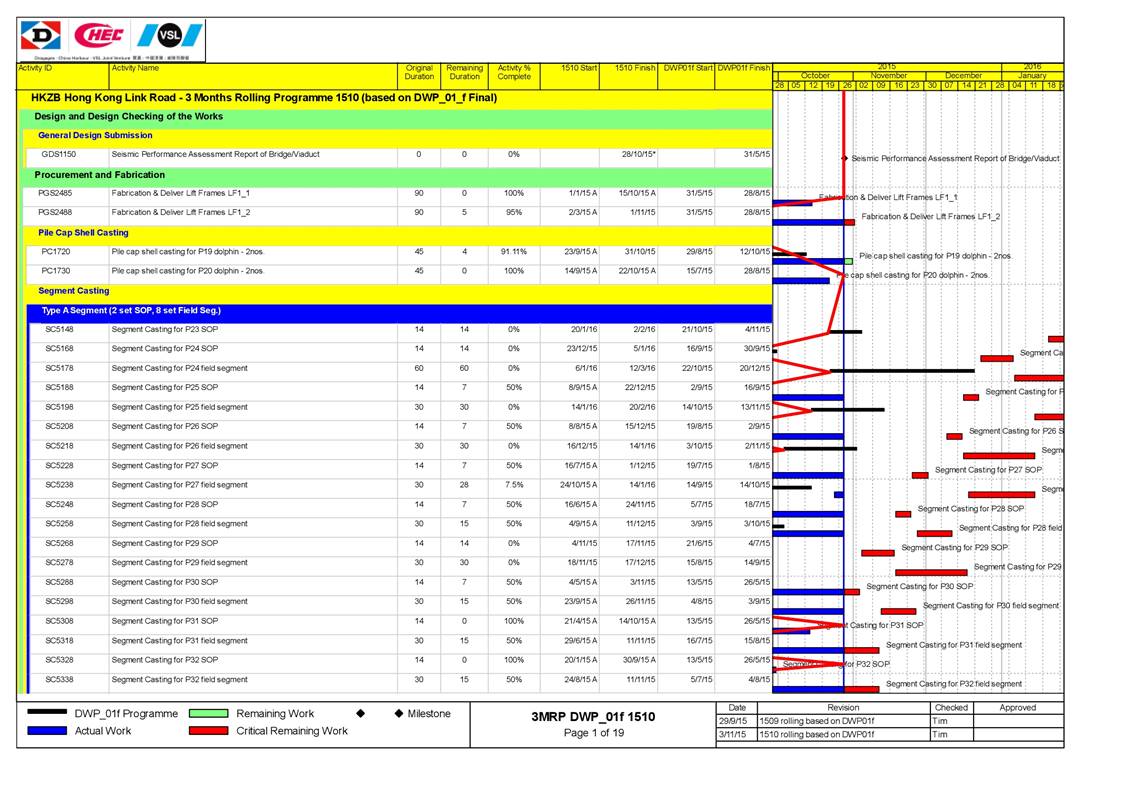The width and height of the screenshot is (1123, 793).
Task: Click the Dragages red and blue logo
Action: [42, 35]
